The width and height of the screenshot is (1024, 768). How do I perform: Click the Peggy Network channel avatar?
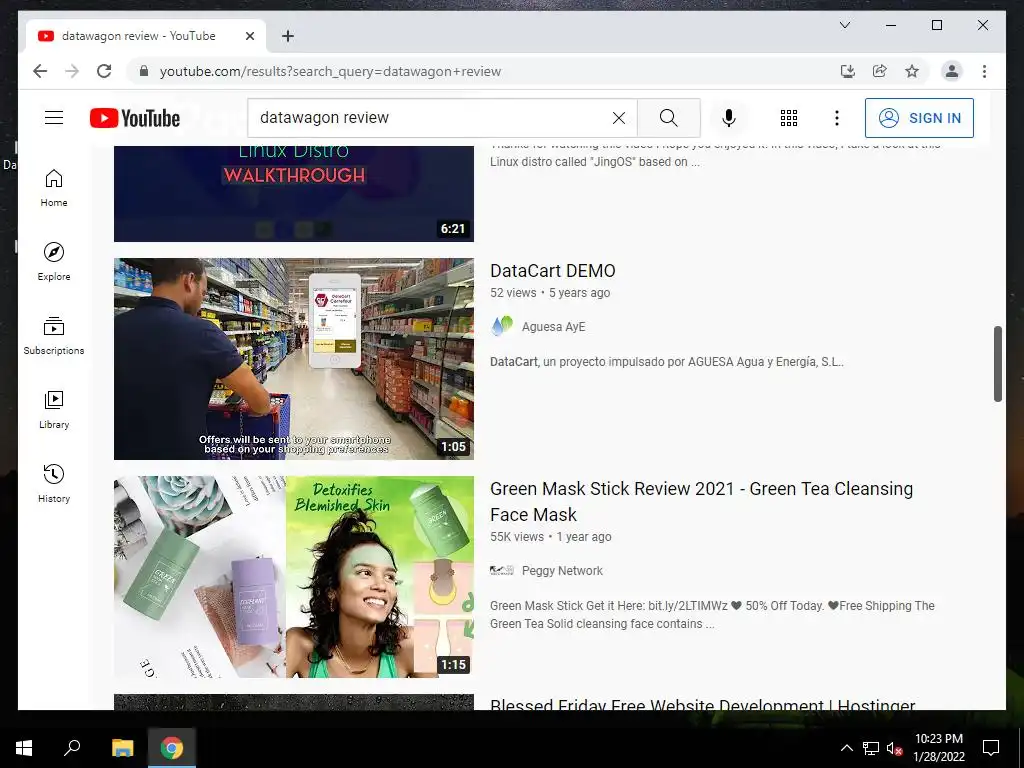[x=502, y=571]
